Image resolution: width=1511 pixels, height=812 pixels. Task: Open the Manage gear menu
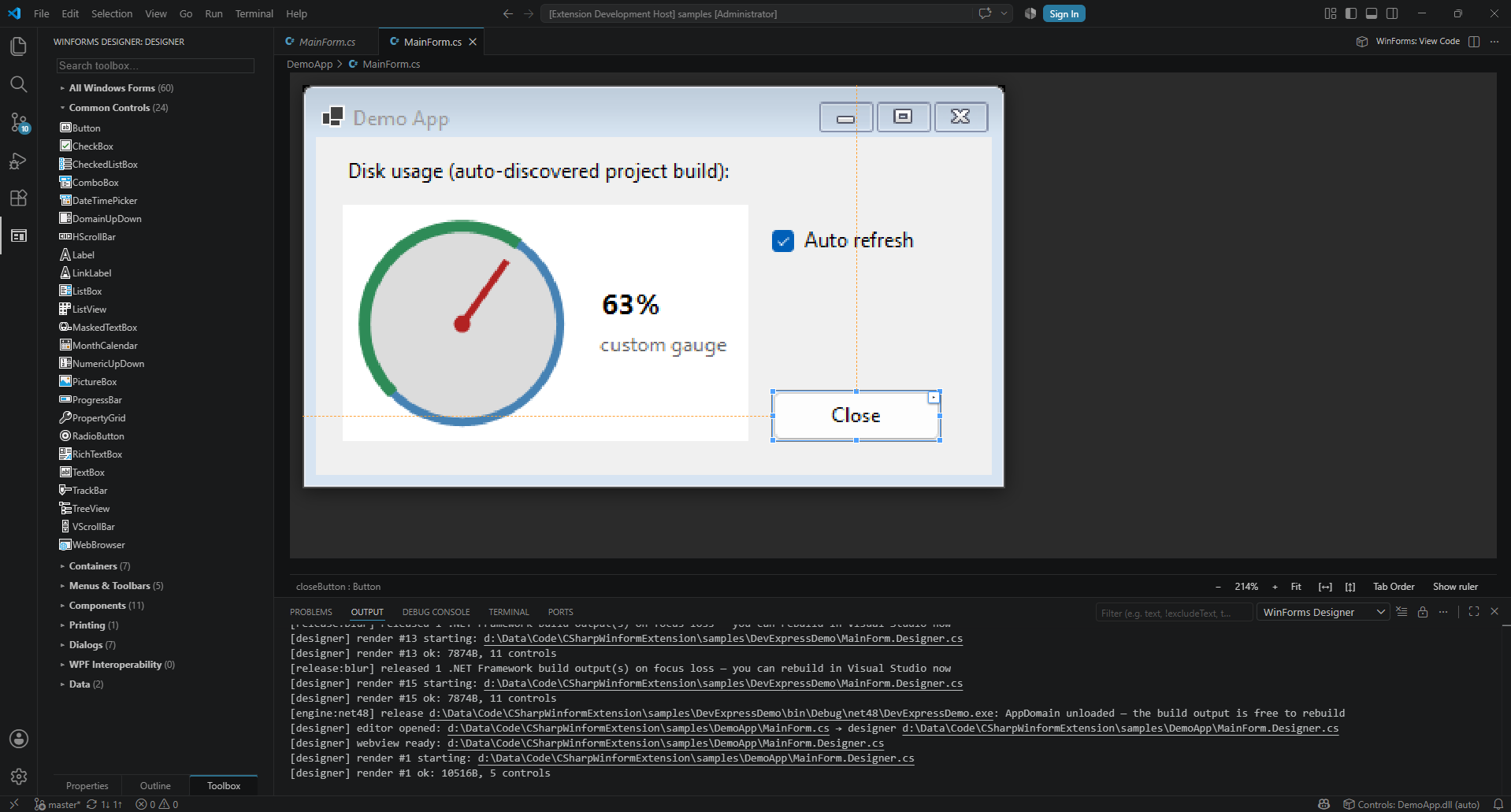(19, 777)
